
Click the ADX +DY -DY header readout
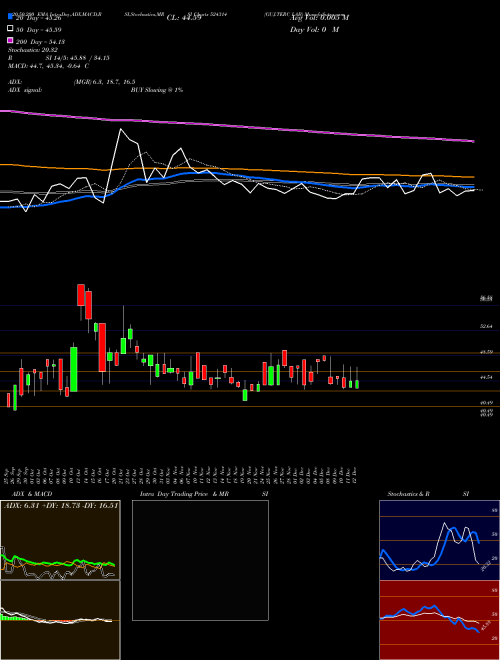tap(61, 505)
